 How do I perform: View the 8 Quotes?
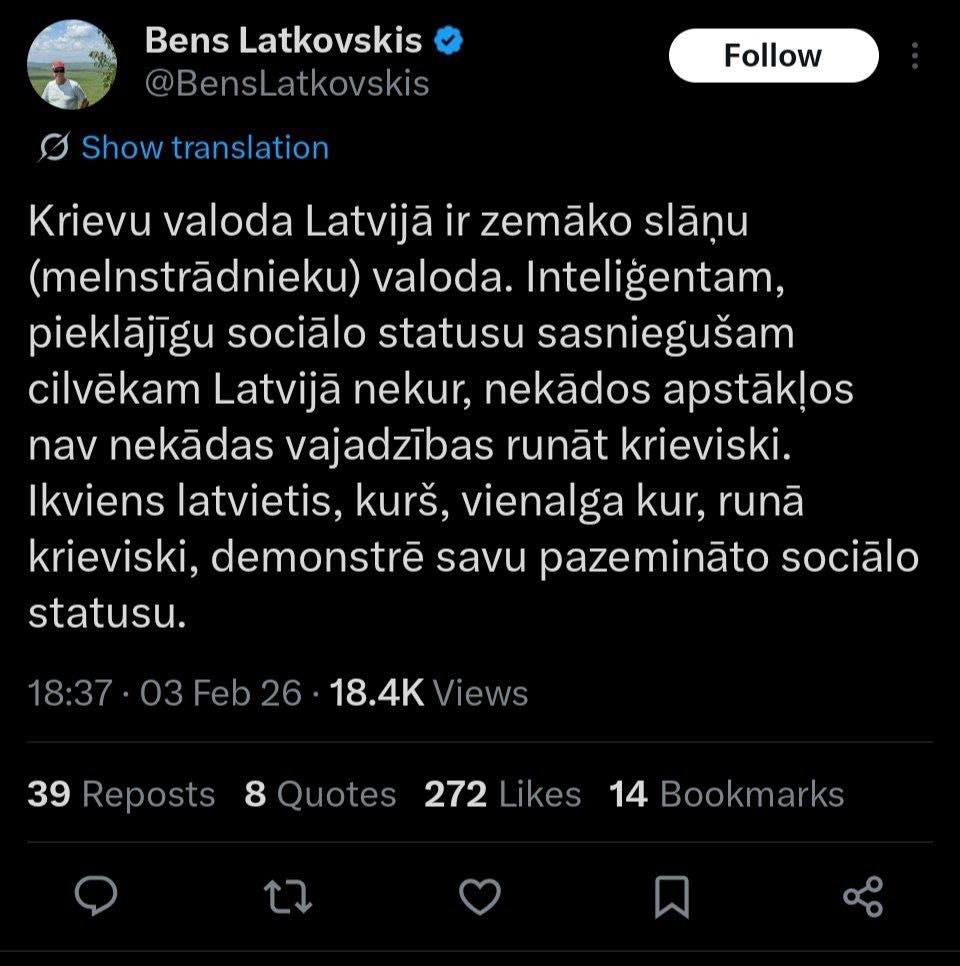pos(320,794)
